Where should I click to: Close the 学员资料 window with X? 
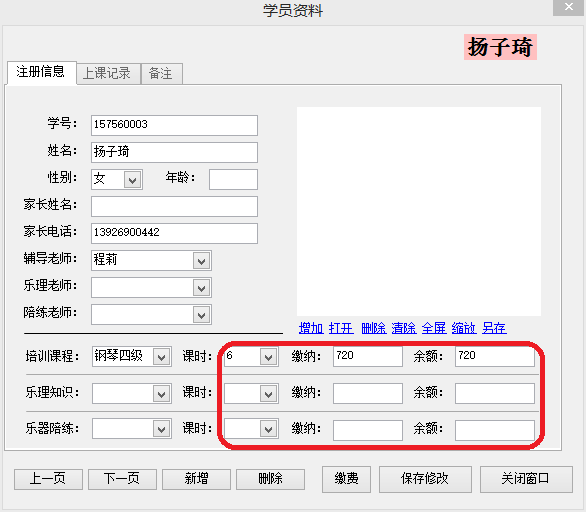pos(568,7)
